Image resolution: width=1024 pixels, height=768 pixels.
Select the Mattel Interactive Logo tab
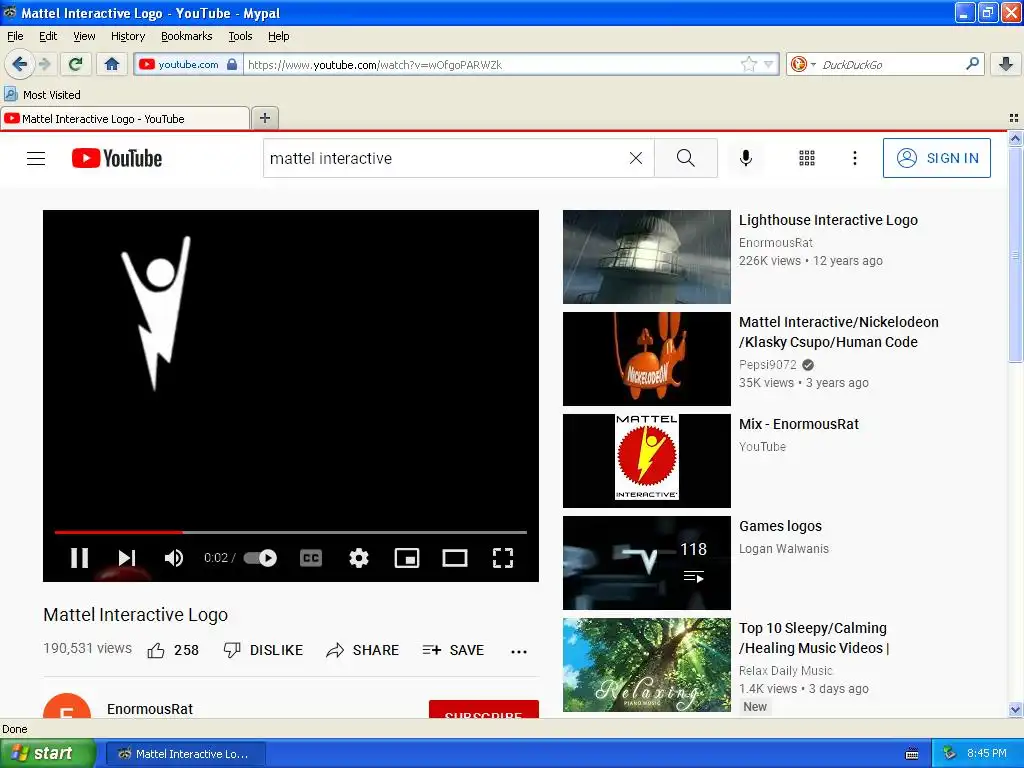coord(125,119)
